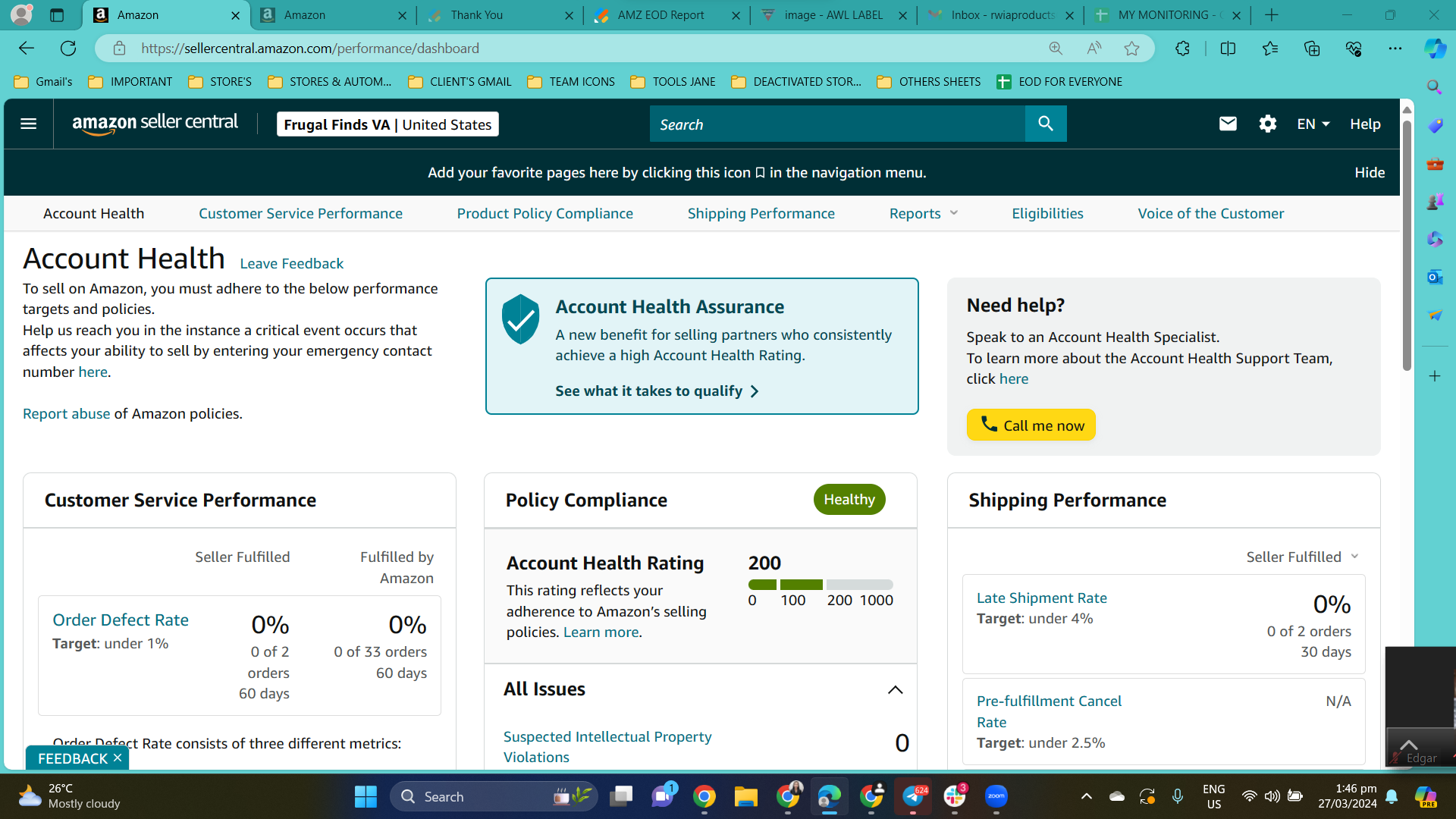This screenshot has width=1456, height=819.
Task: Open Outlook from the Edge sidebar
Action: tap(1435, 277)
